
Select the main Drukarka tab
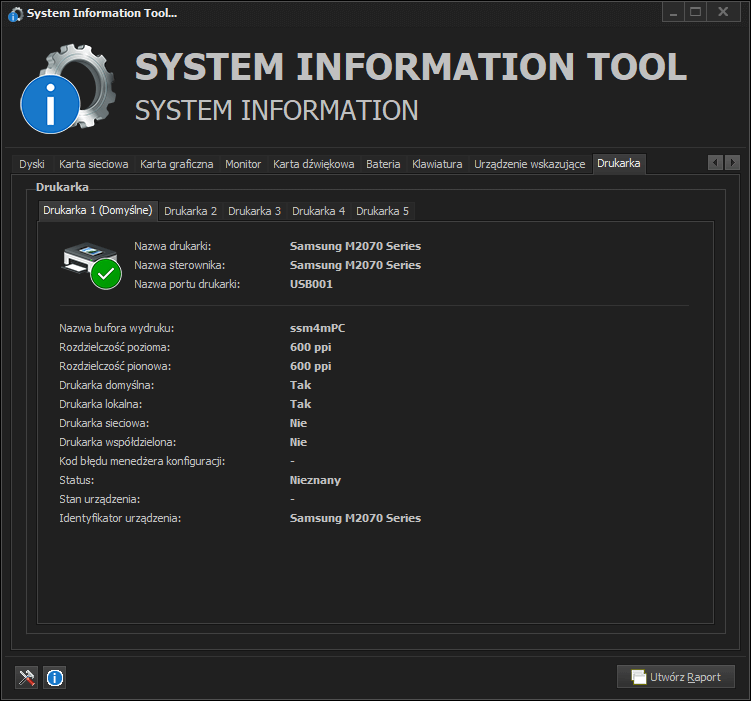click(x=619, y=163)
